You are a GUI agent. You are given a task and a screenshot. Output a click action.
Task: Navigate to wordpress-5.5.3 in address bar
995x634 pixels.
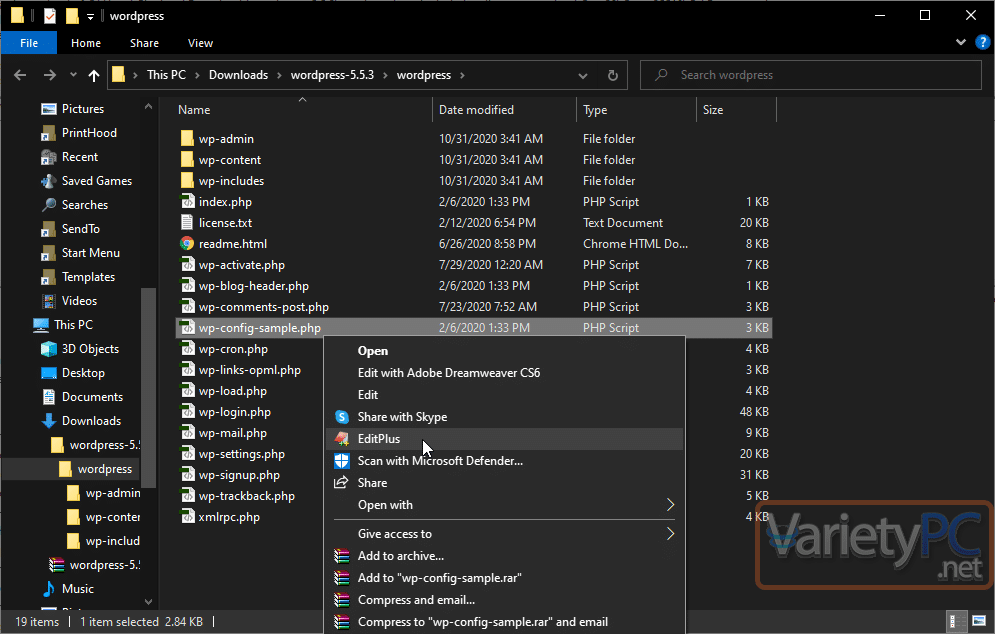click(x=333, y=75)
